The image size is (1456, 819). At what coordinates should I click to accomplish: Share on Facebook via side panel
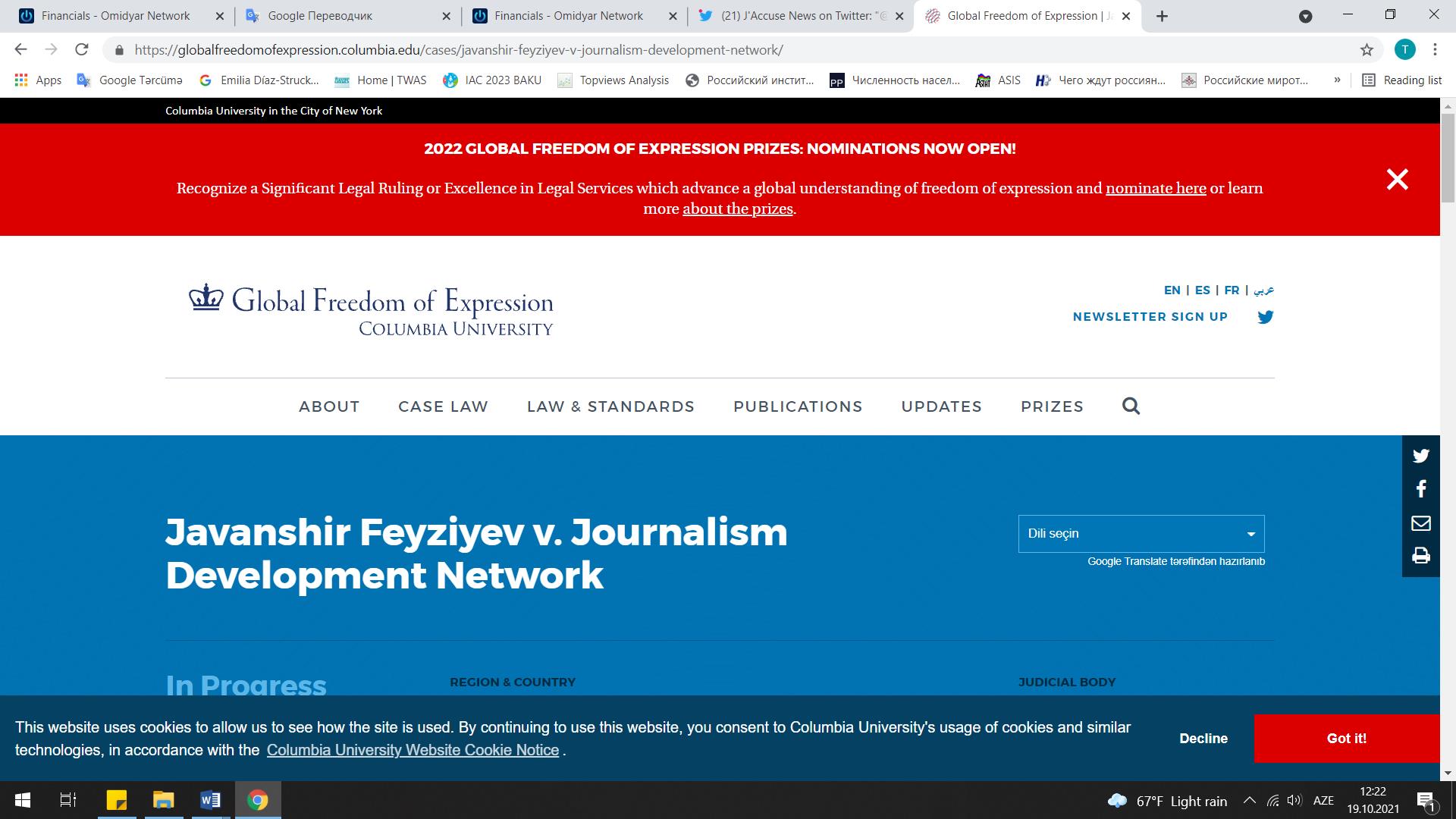pos(1420,489)
